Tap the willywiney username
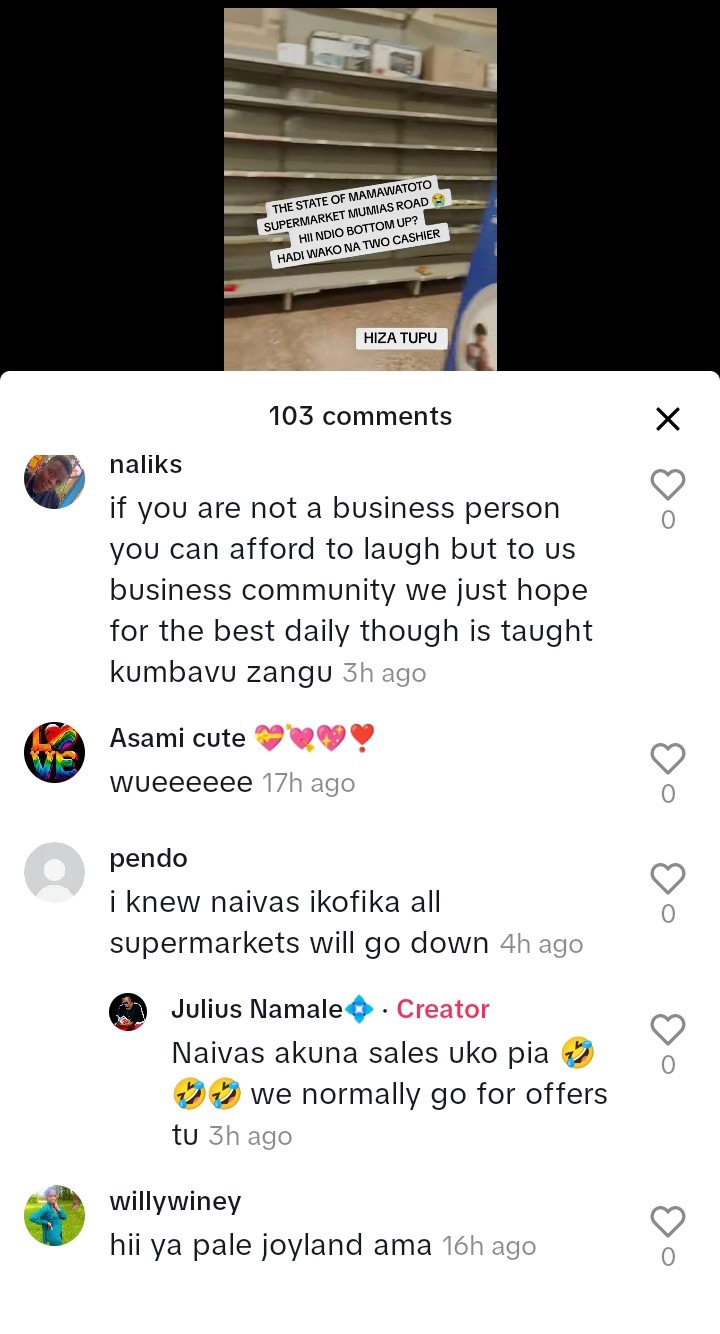 point(175,1201)
